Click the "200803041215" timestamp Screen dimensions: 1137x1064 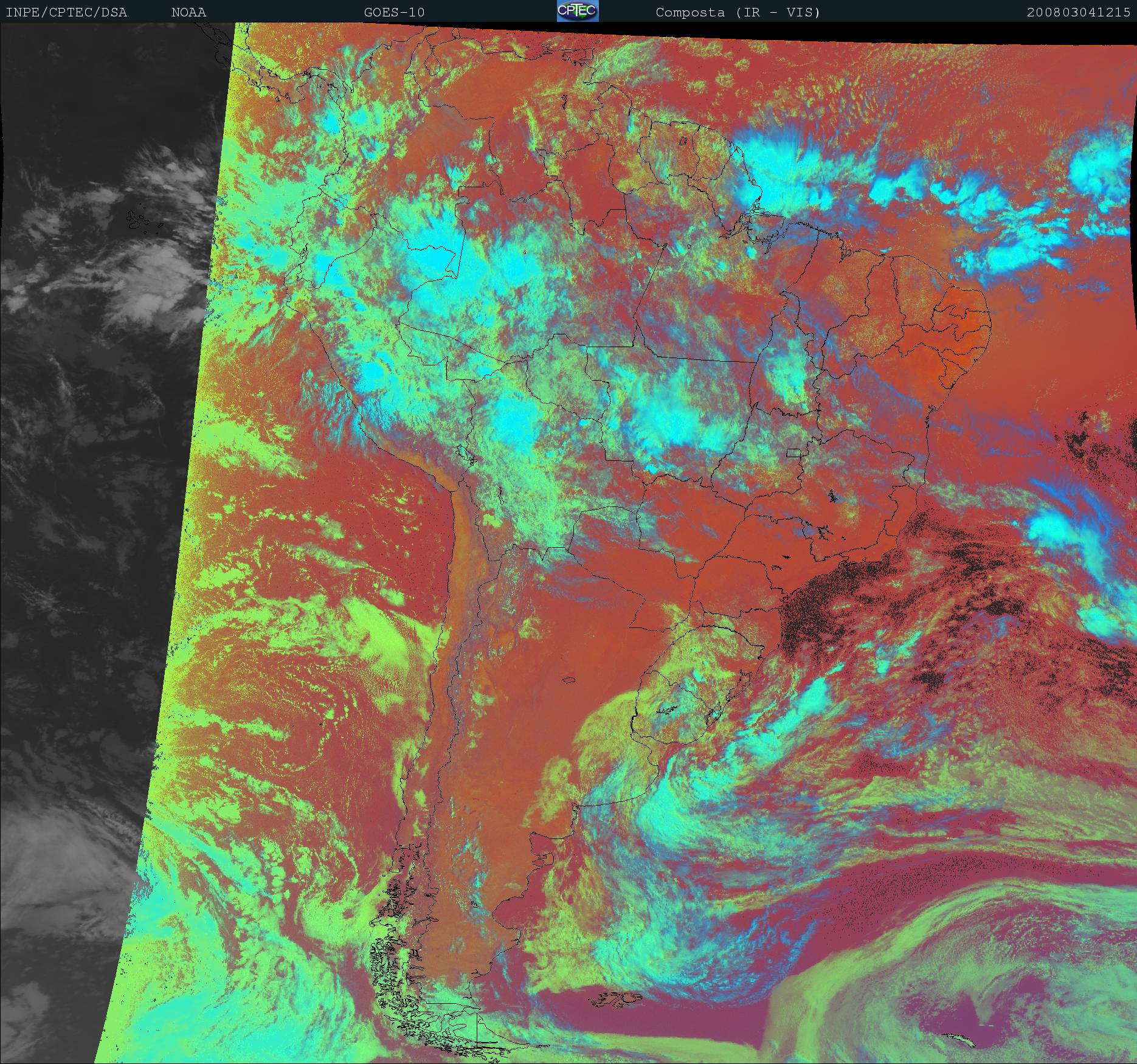(x=1079, y=12)
